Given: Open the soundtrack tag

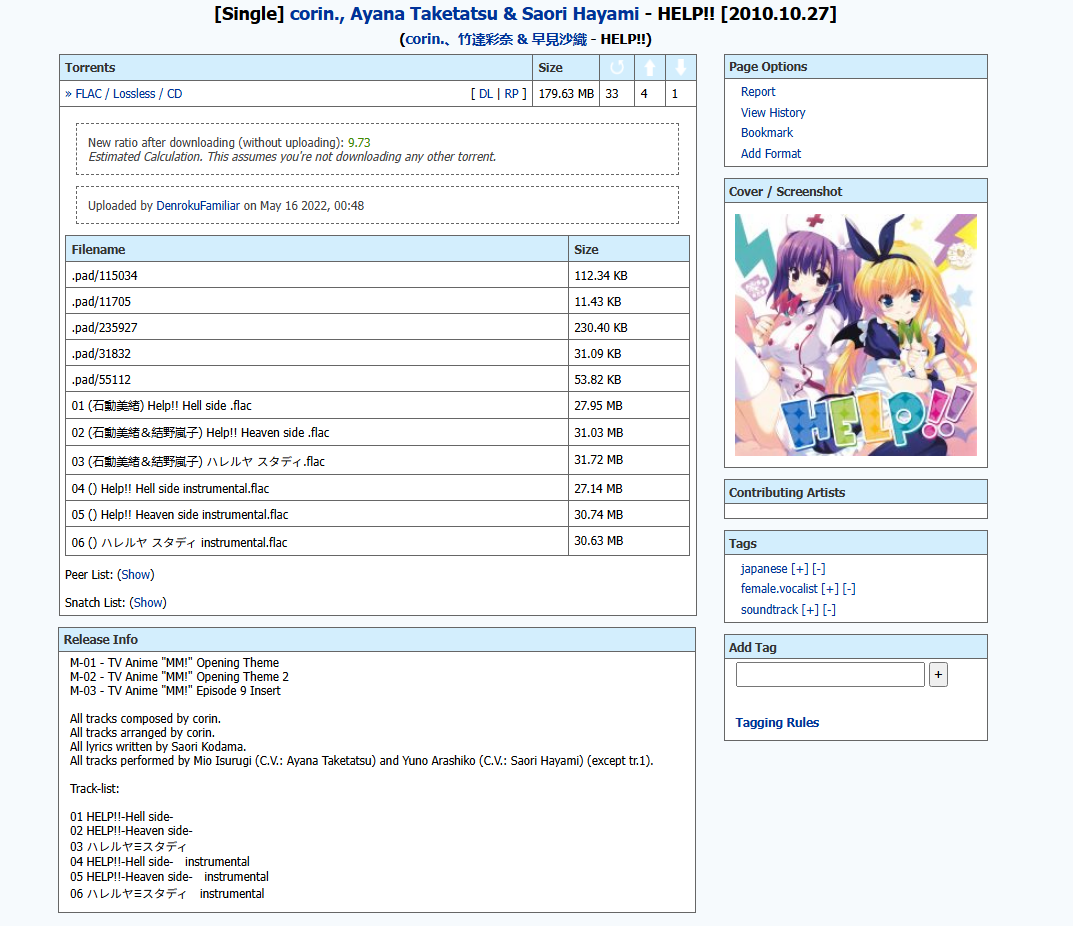Looking at the screenshot, I should pos(769,610).
